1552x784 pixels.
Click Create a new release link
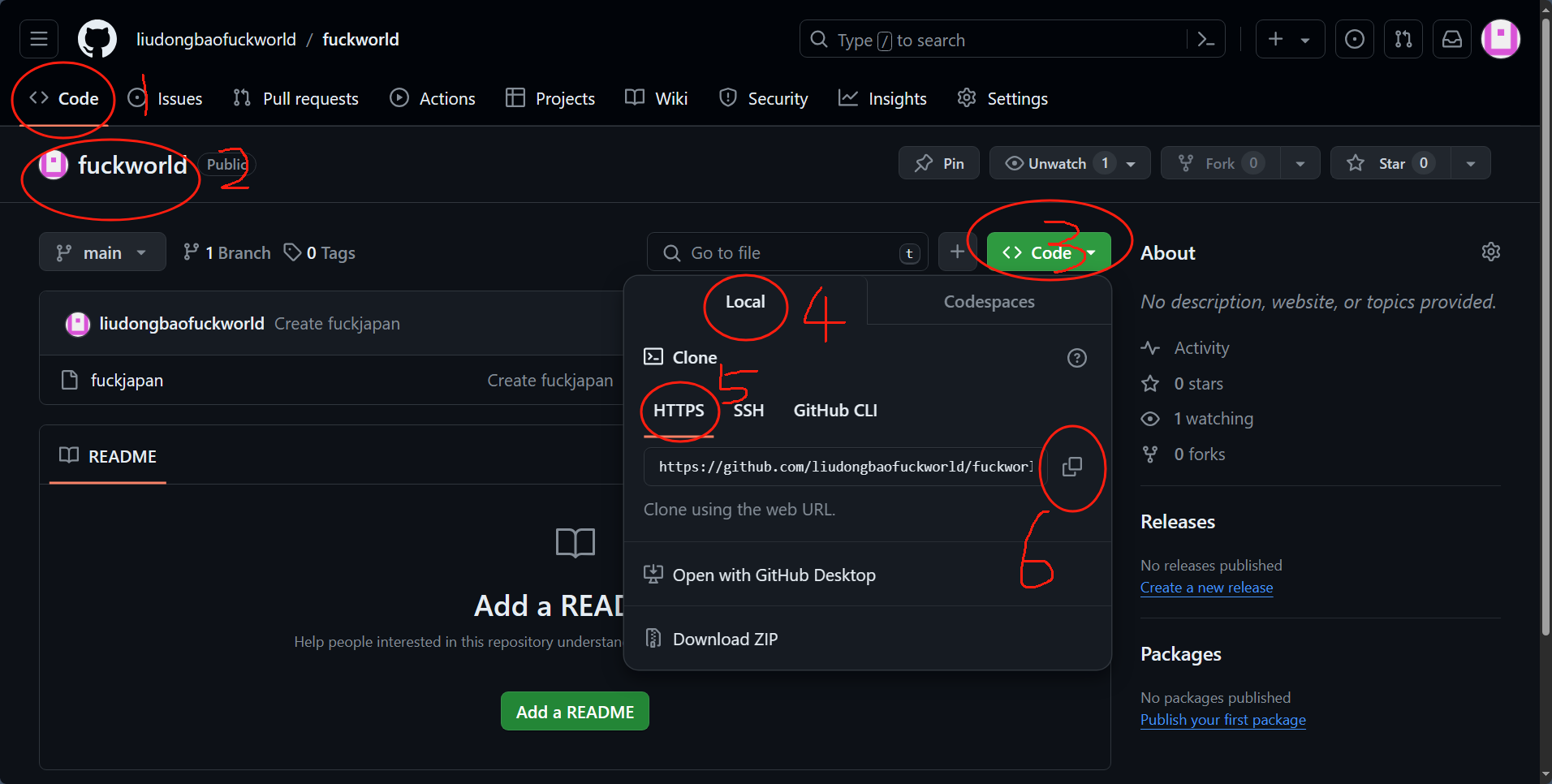1206,587
